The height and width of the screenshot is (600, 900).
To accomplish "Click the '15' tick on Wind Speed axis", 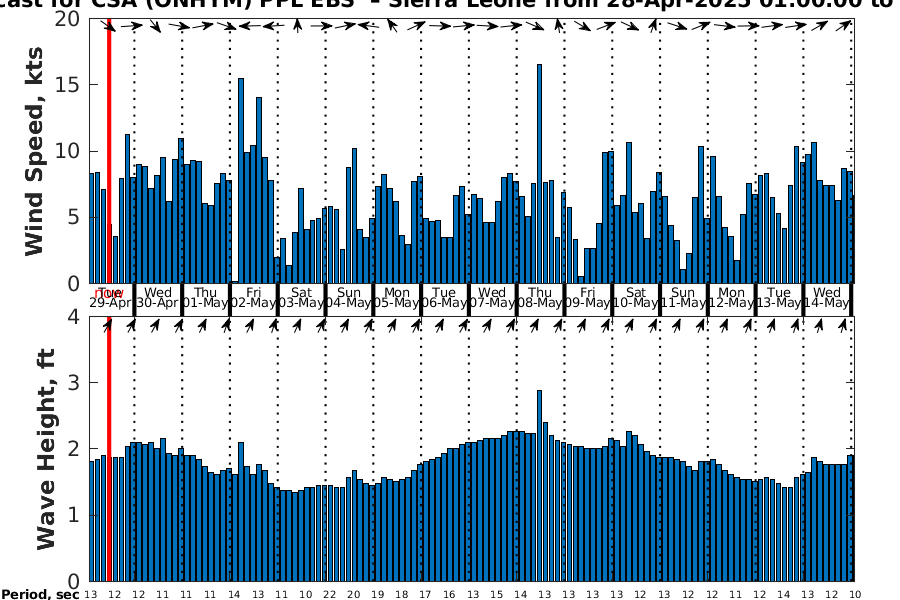I will click(x=67, y=84).
